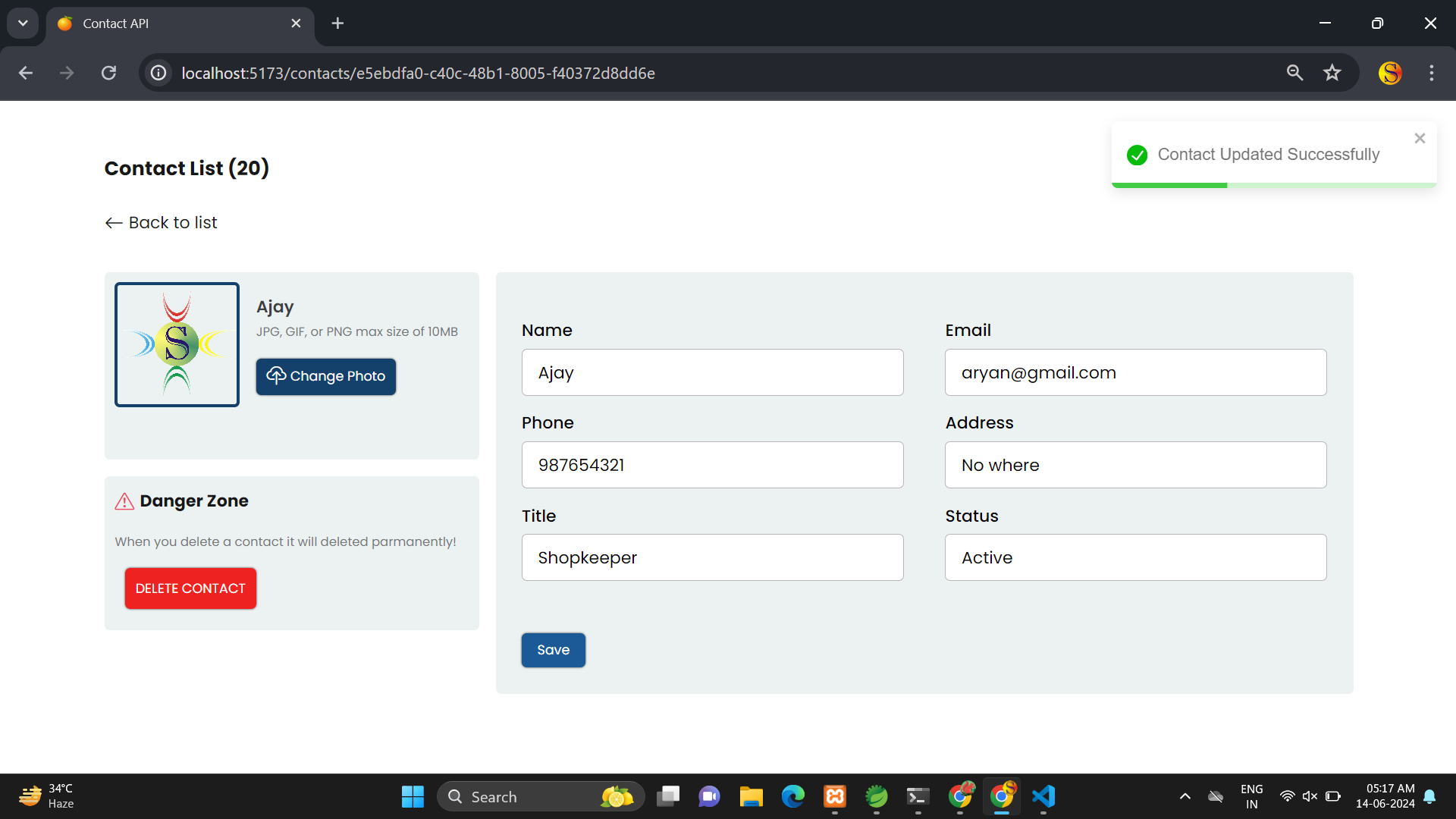Open Visual Studio Code from taskbar
This screenshot has width=1456, height=819.
1043,796
